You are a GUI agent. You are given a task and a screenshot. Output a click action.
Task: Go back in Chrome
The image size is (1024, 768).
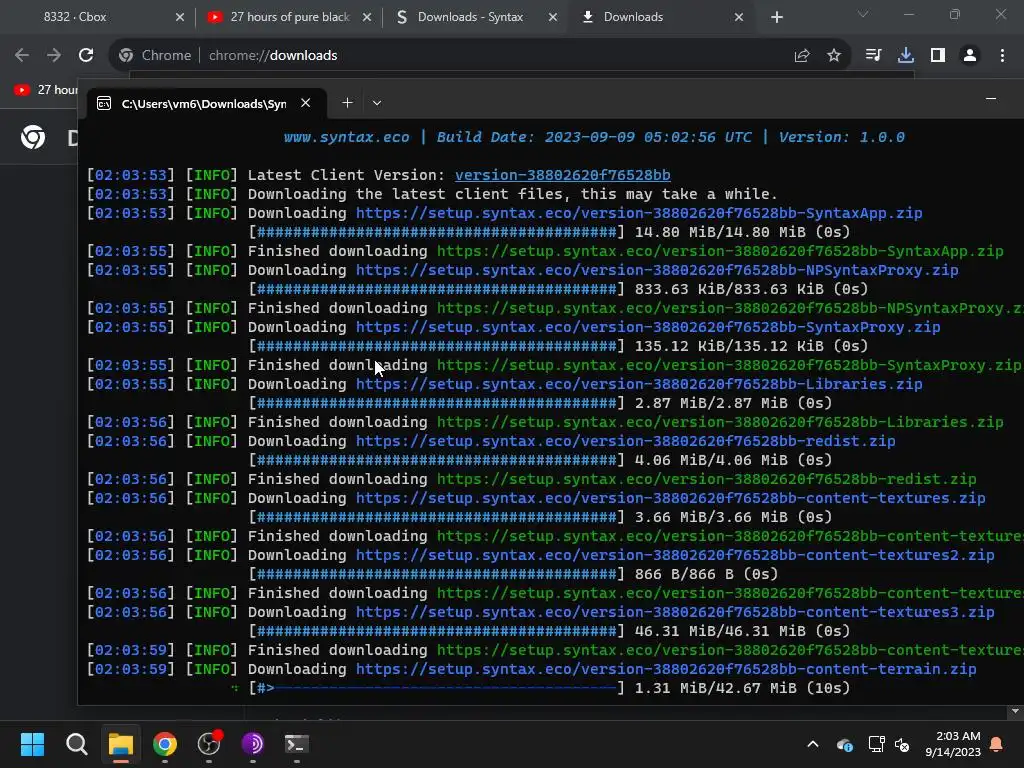[x=22, y=56]
